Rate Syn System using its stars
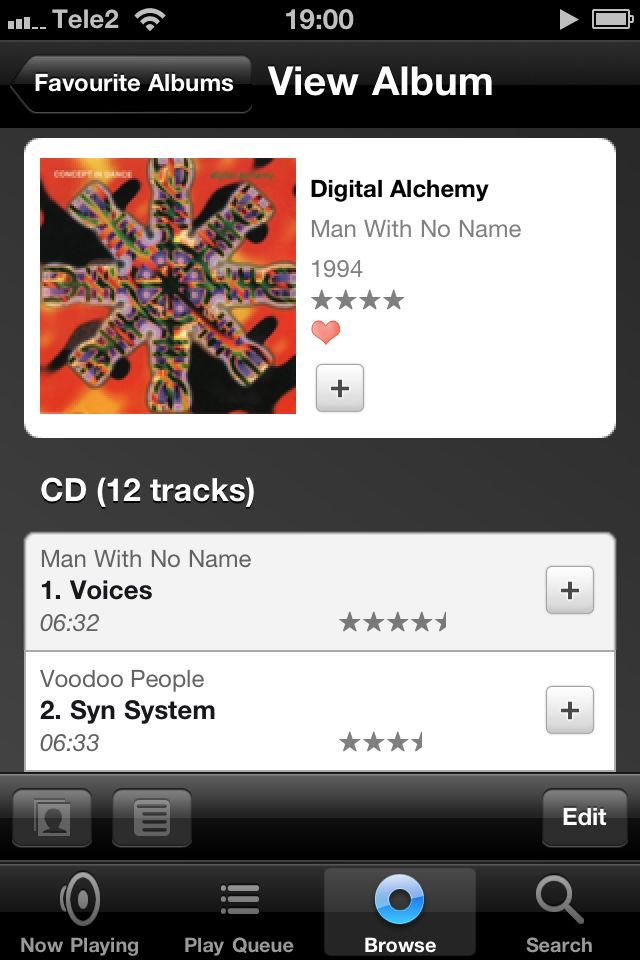640x960 pixels. pyautogui.click(x=382, y=742)
